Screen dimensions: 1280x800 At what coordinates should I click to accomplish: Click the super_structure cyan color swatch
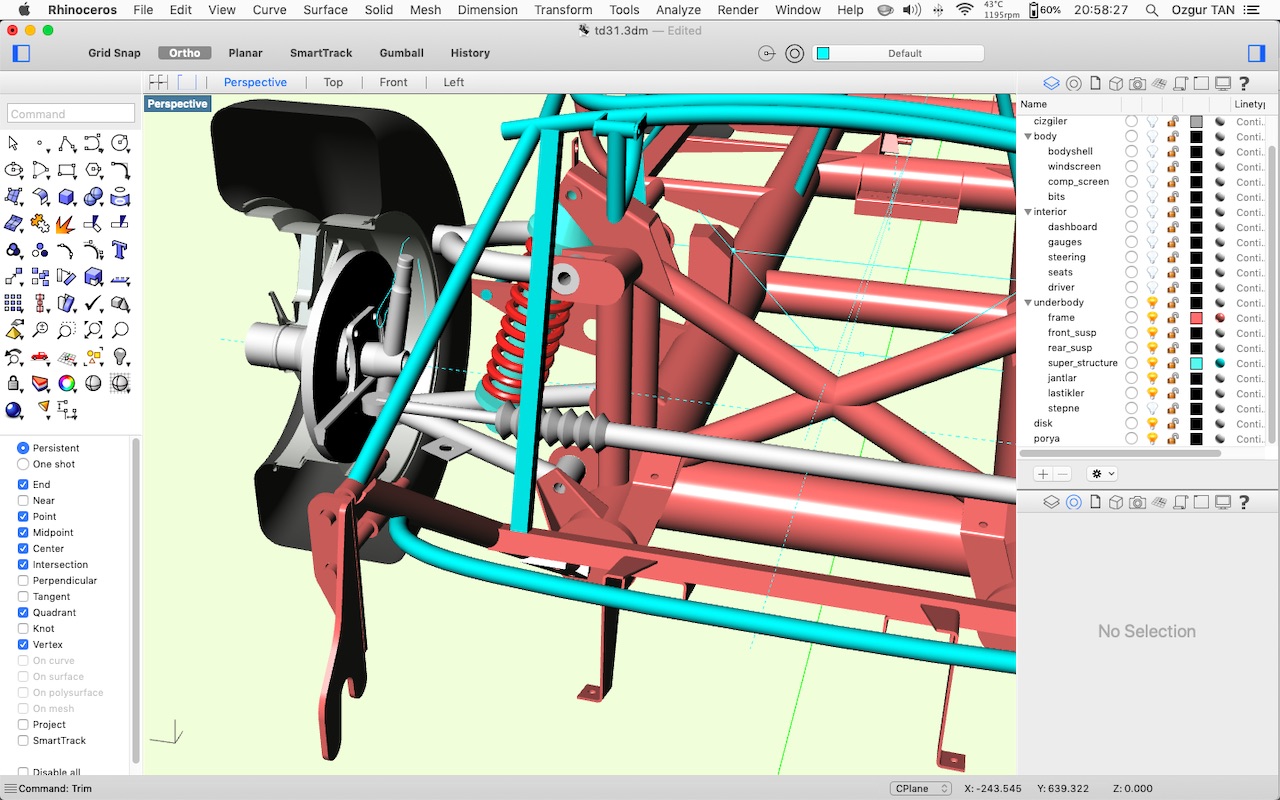coord(1196,363)
